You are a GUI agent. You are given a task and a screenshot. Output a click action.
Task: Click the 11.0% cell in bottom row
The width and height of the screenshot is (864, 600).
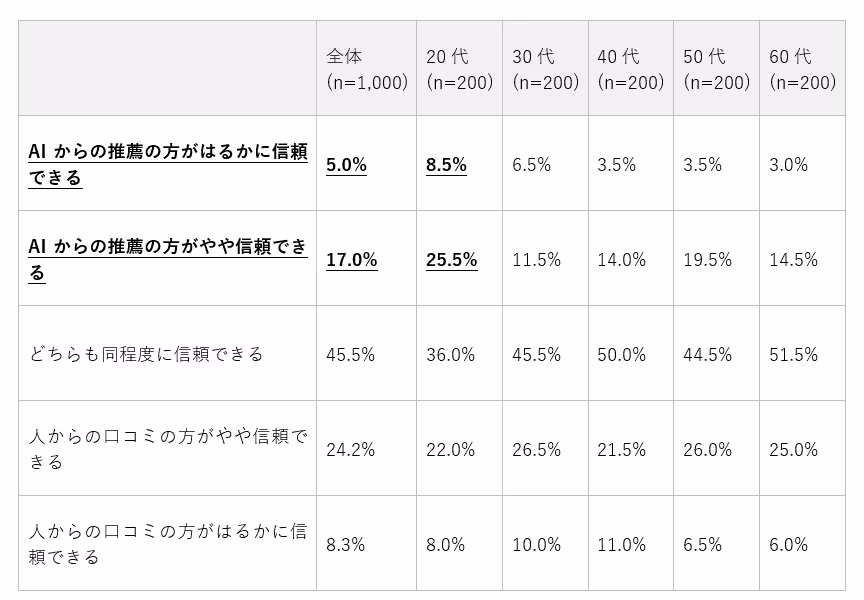coord(622,544)
